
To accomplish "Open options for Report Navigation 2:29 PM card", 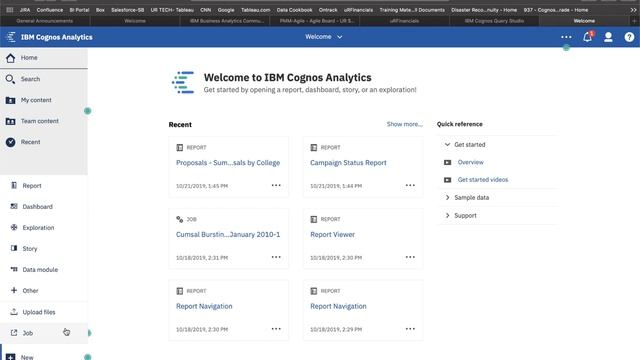I will (410, 329).
